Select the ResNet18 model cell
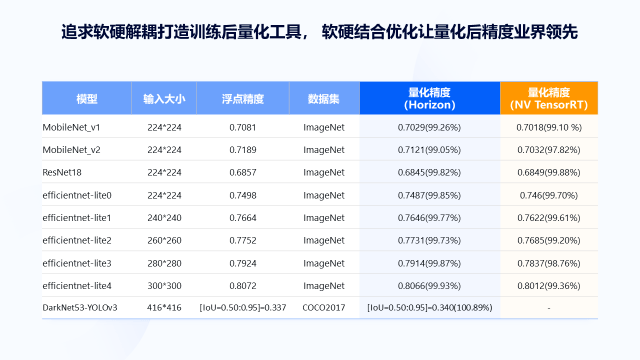This screenshot has width=640, height=360. 62,172
